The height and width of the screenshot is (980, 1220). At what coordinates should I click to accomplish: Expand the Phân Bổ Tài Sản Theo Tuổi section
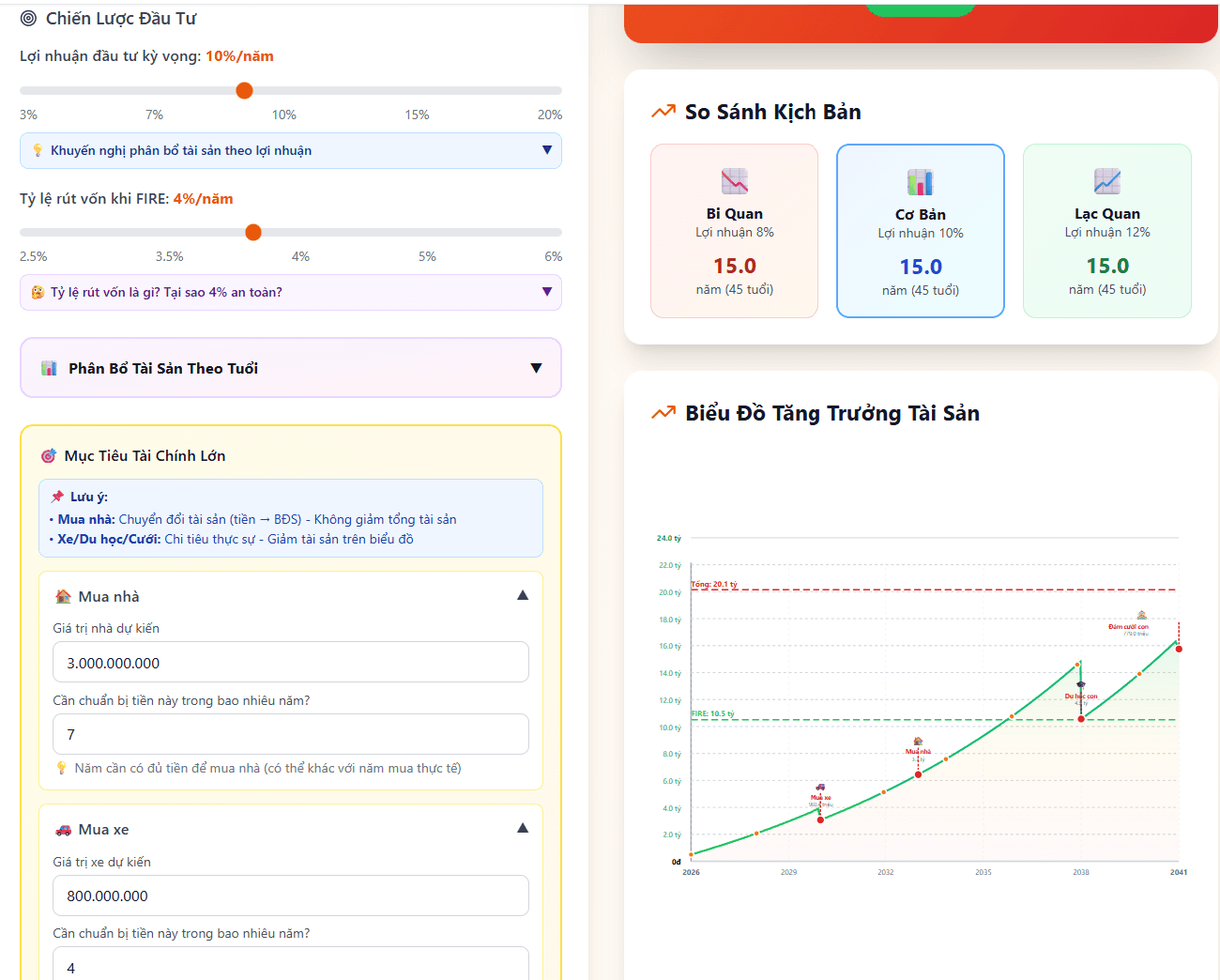536,368
